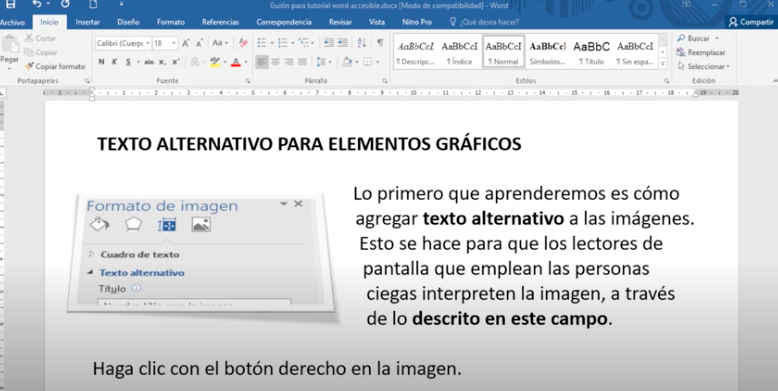Open Buscar to find text
778x391 pixels.
(x=694, y=38)
